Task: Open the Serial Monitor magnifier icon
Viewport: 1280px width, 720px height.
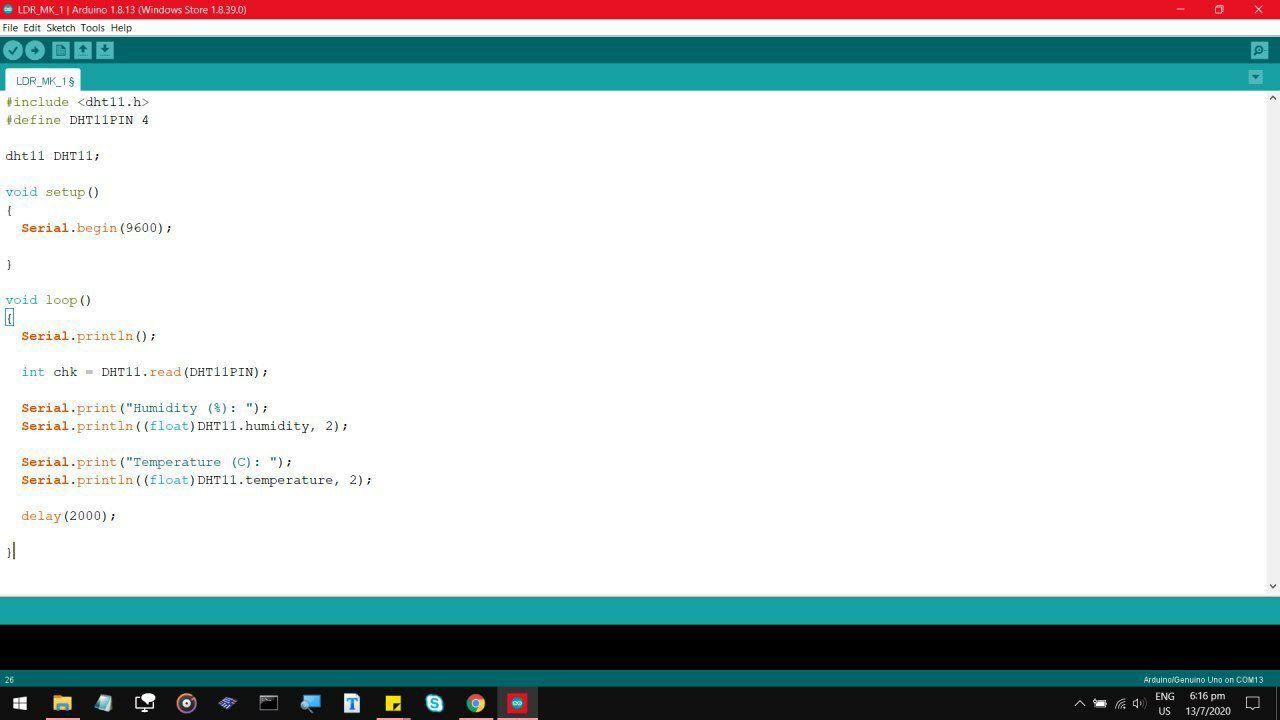Action: coord(1259,50)
